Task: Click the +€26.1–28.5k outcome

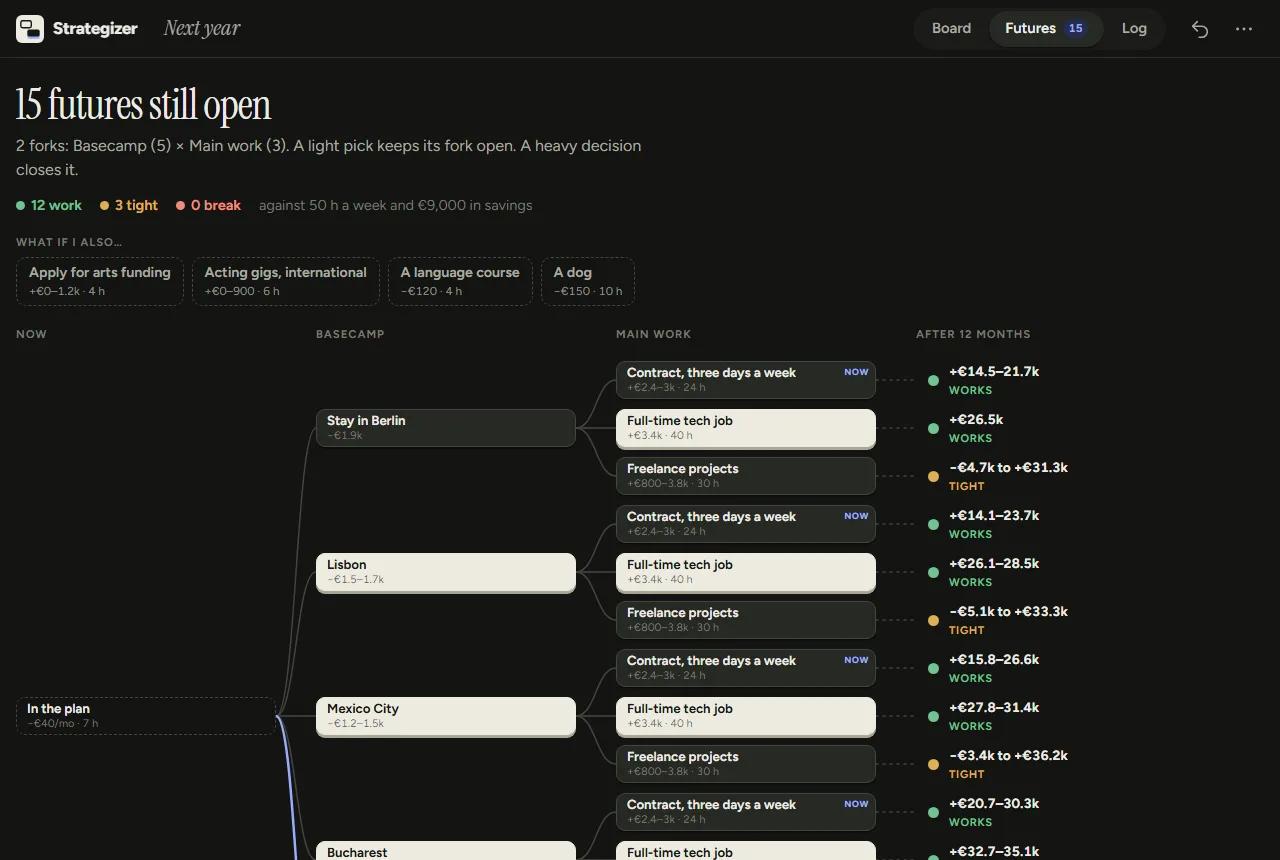Action: pos(994,563)
